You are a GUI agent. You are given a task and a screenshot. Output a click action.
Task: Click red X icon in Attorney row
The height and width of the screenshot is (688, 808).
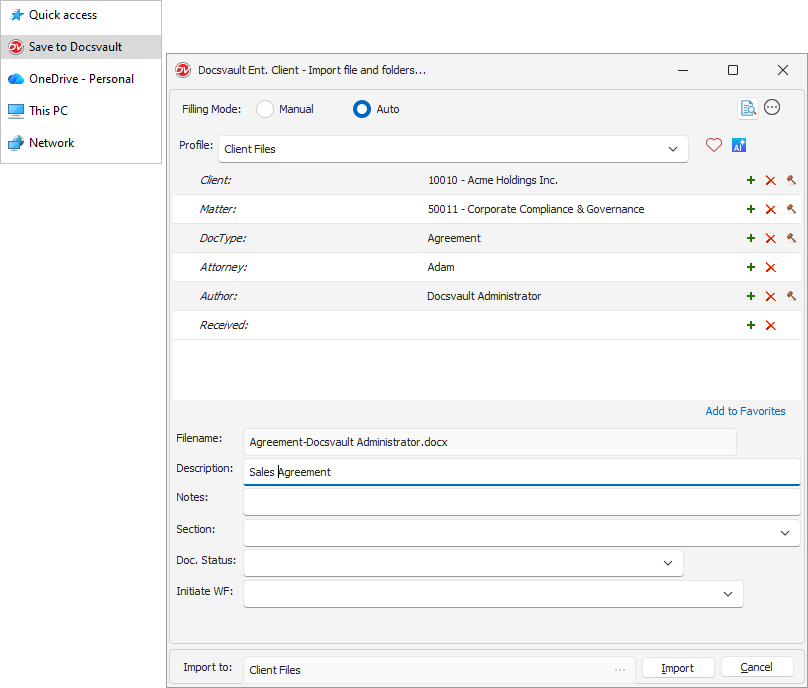[770, 267]
